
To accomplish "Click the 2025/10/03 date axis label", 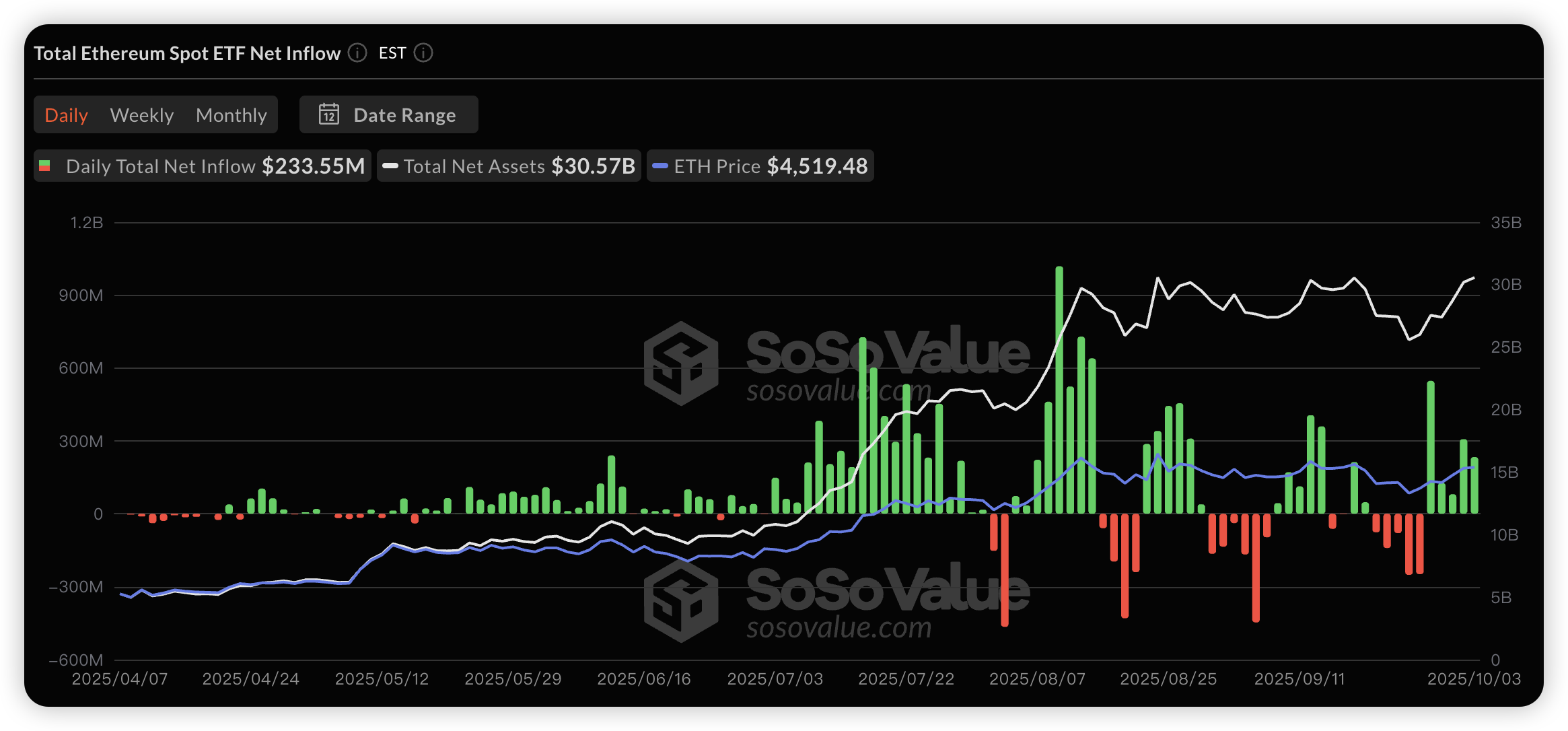I will 1474,678.
